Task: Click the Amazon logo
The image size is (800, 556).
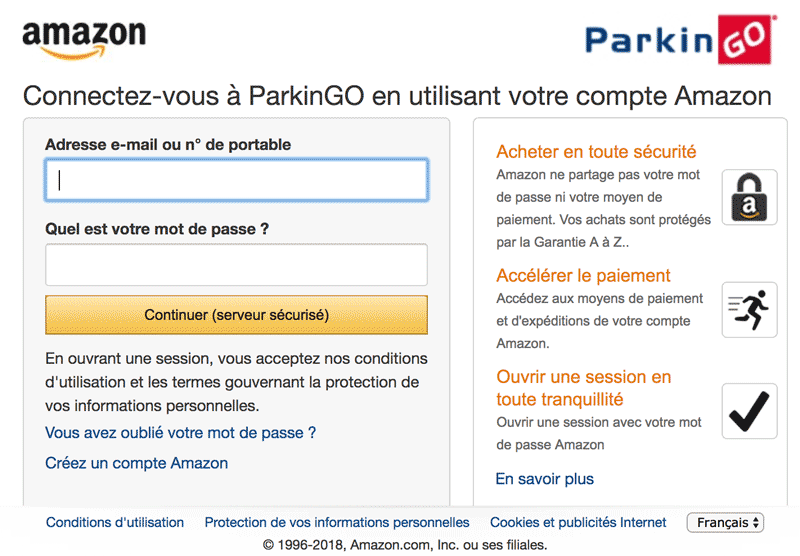Action: (x=83, y=41)
